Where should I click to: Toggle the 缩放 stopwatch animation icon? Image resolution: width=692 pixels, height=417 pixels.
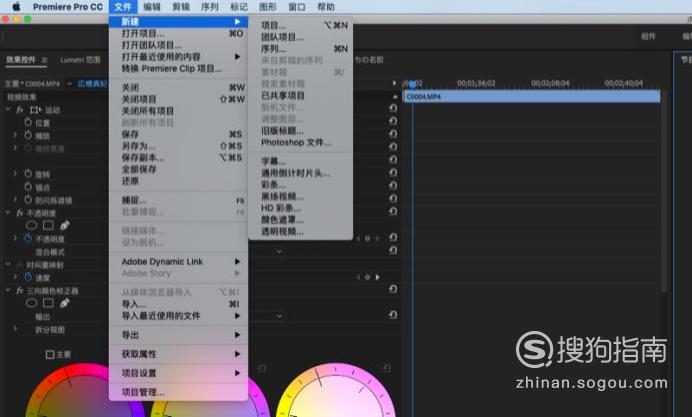(x=28, y=135)
